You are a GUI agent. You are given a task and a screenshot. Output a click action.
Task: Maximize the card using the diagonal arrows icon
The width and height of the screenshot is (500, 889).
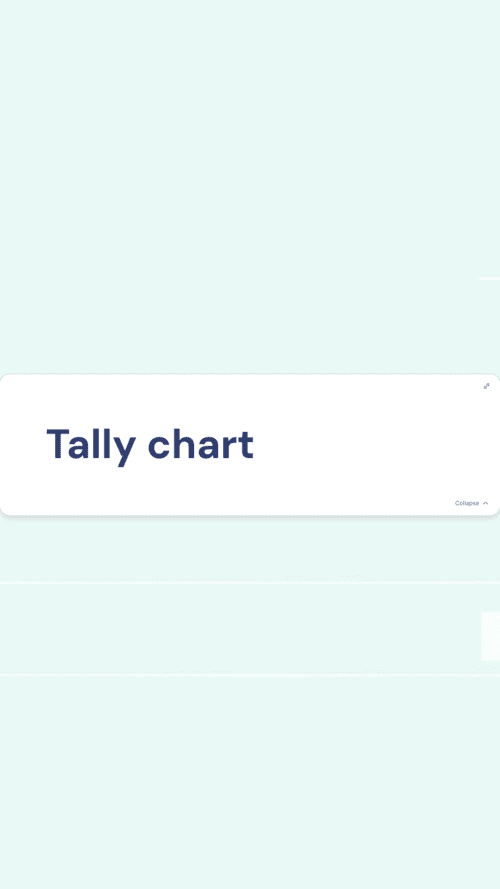coord(486,386)
